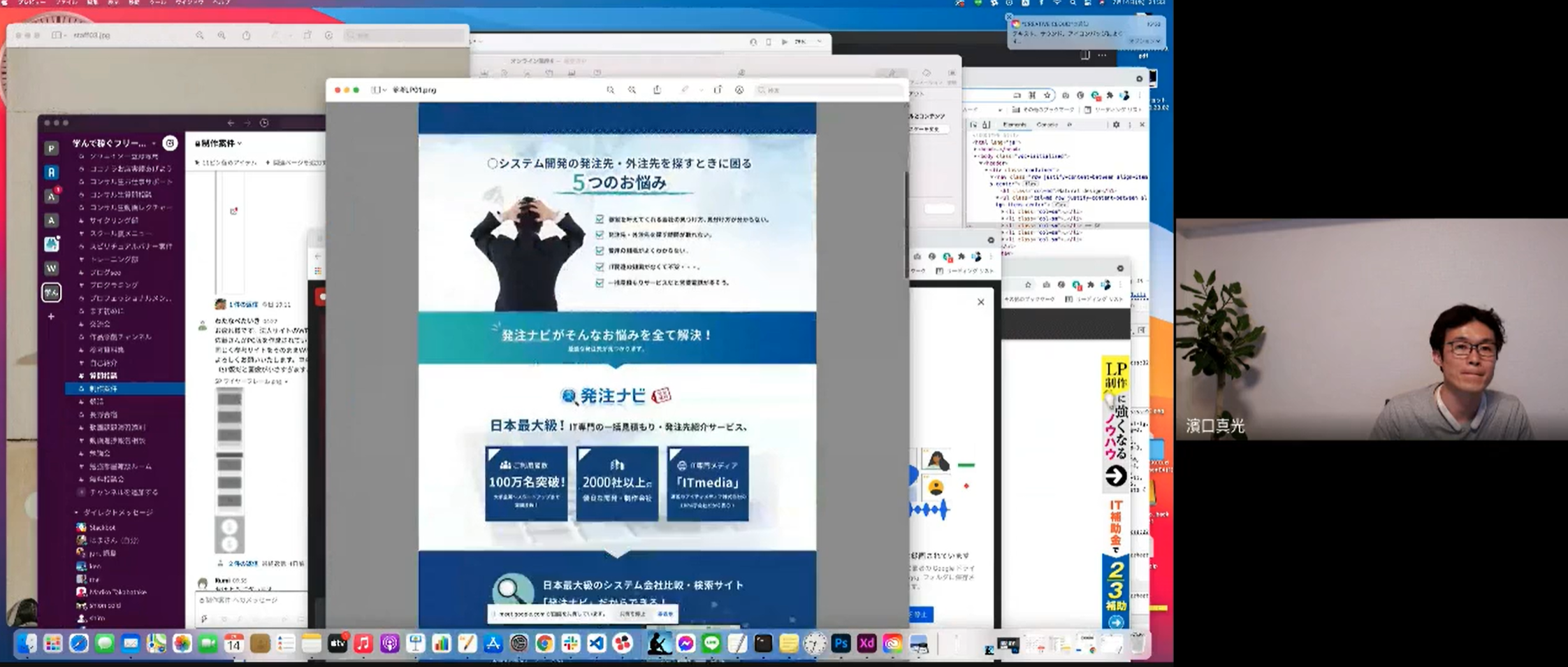1568x667 pixels.
Task: Zoom out in the 参考LP01.png Preview window
Action: coord(610,90)
